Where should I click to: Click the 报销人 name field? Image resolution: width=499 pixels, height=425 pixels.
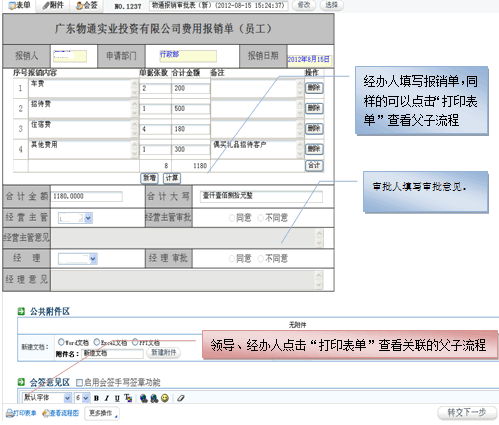tap(70, 56)
